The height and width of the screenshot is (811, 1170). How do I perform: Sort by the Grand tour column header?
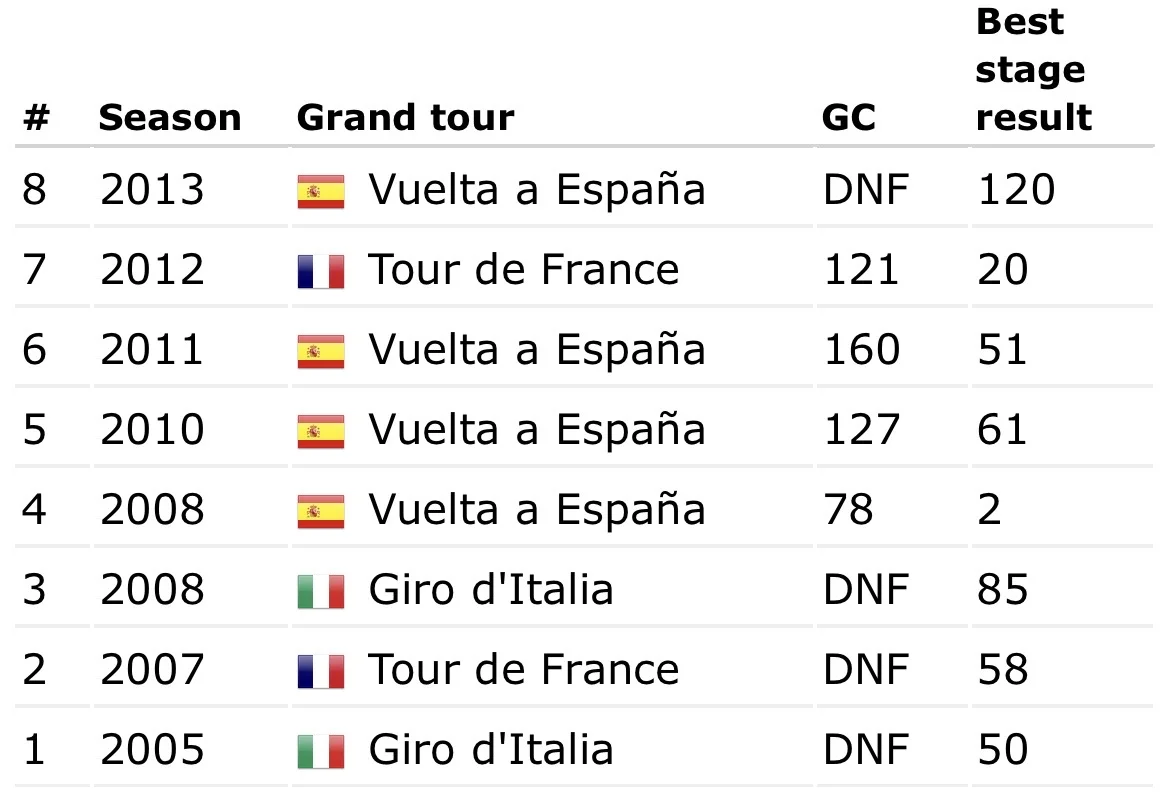tap(406, 118)
